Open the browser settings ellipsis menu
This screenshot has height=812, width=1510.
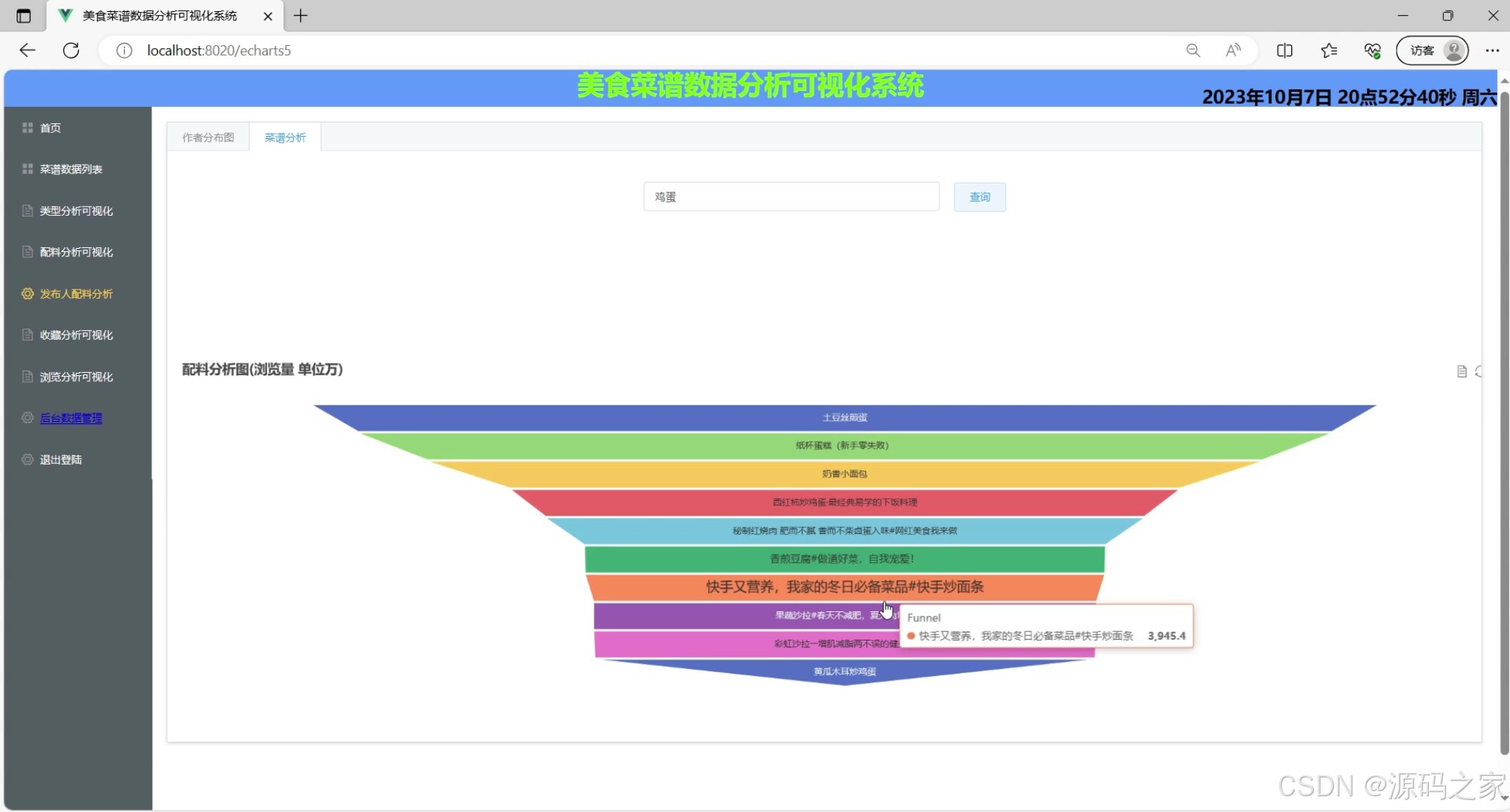(x=1492, y=50)
